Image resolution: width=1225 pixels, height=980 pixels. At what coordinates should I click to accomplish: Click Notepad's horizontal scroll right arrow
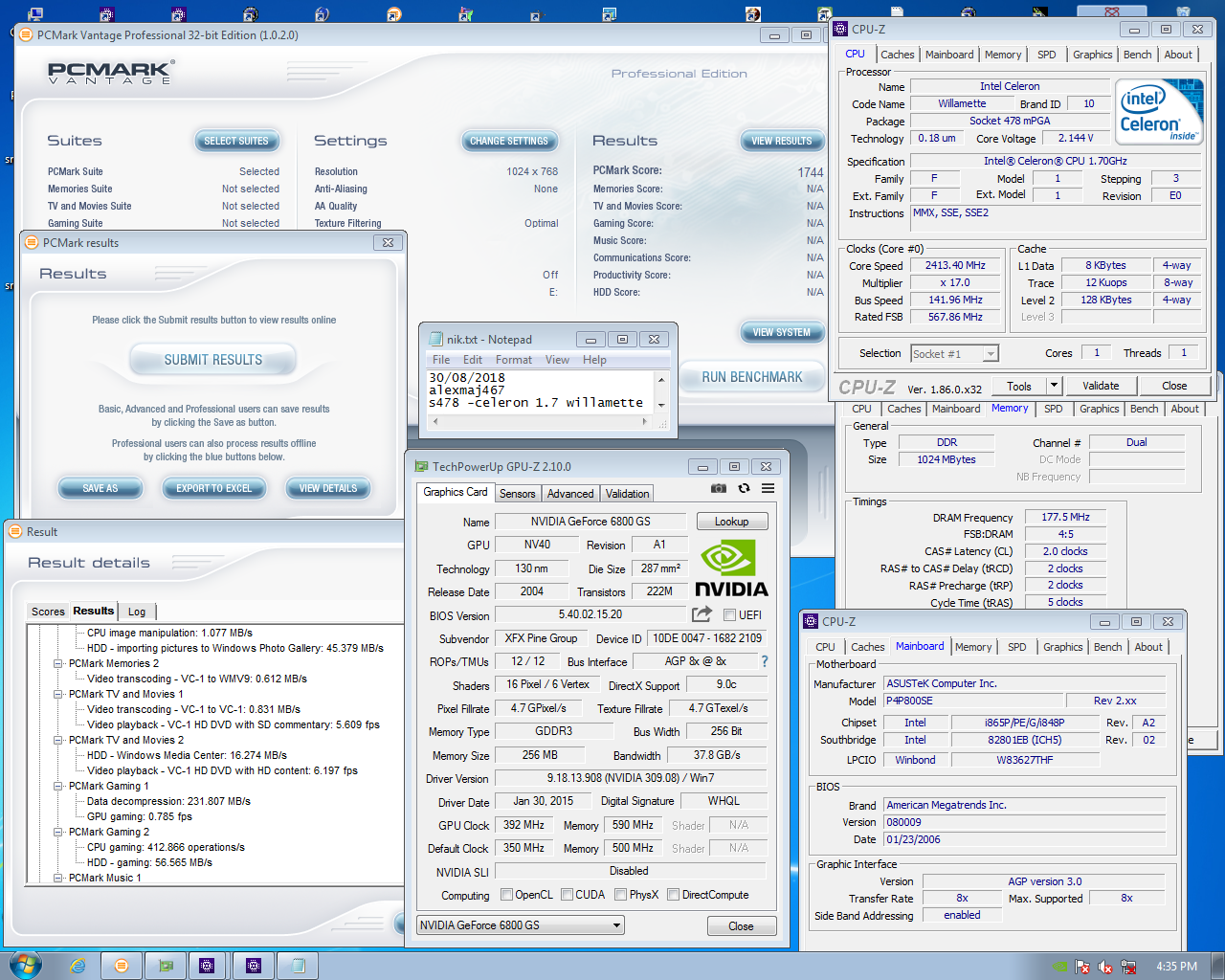646,421
